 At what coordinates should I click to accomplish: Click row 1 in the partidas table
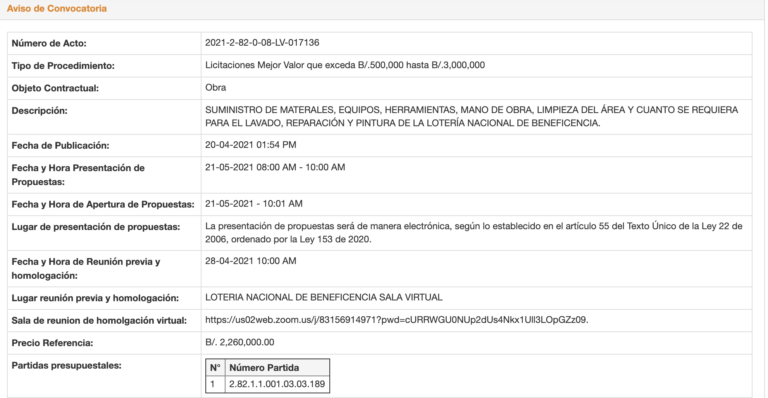click(267, 384)
